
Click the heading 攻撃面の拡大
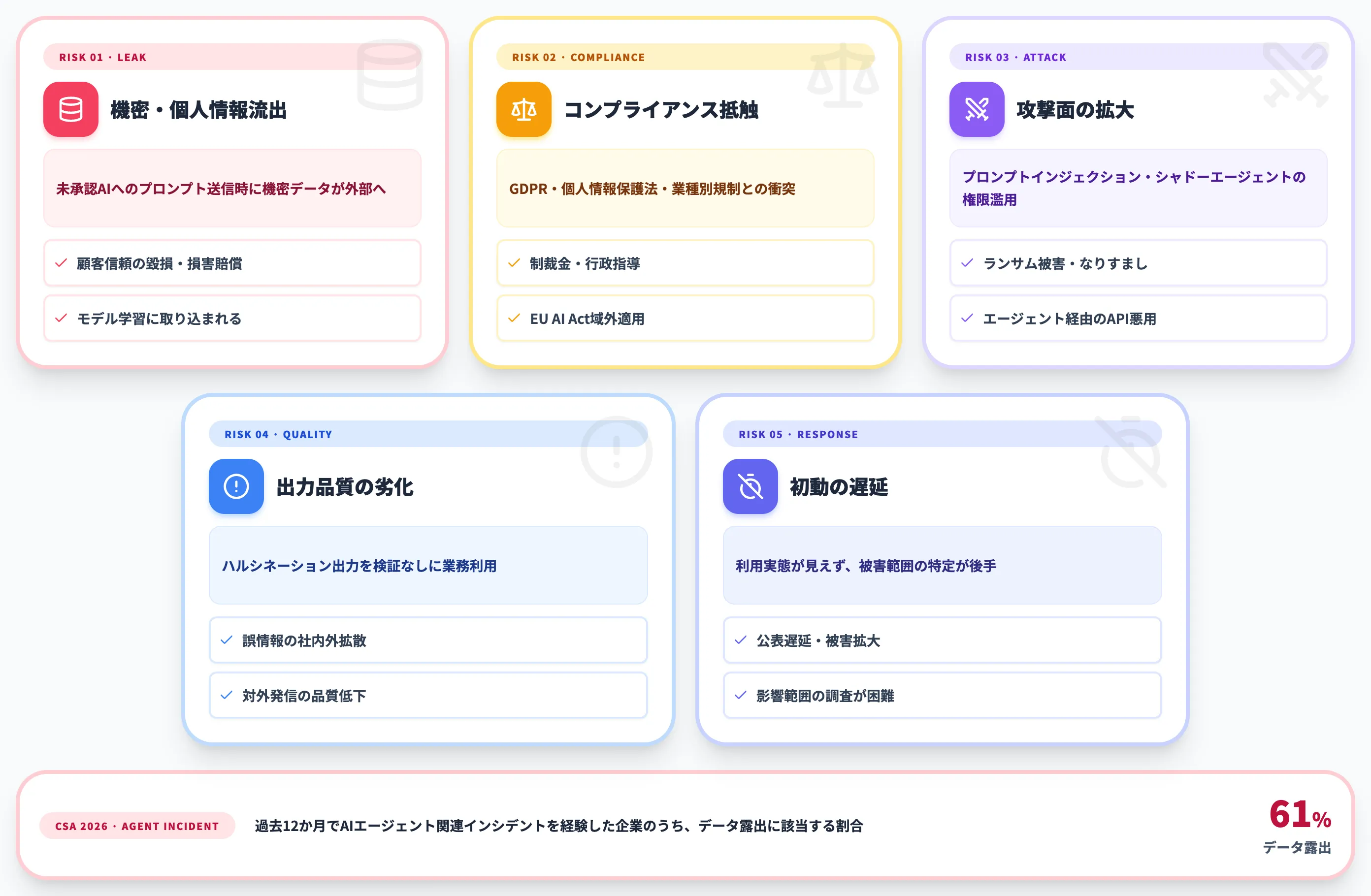(1075, 109)
